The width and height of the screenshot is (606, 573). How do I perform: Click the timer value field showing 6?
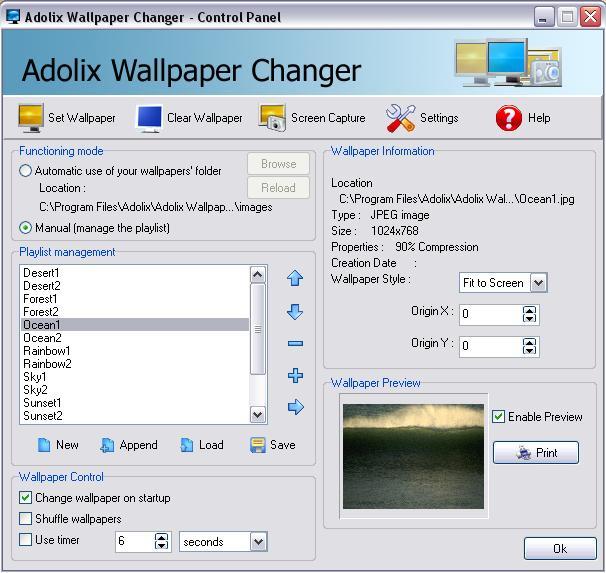pyautogui.click(x=134, y=541)
